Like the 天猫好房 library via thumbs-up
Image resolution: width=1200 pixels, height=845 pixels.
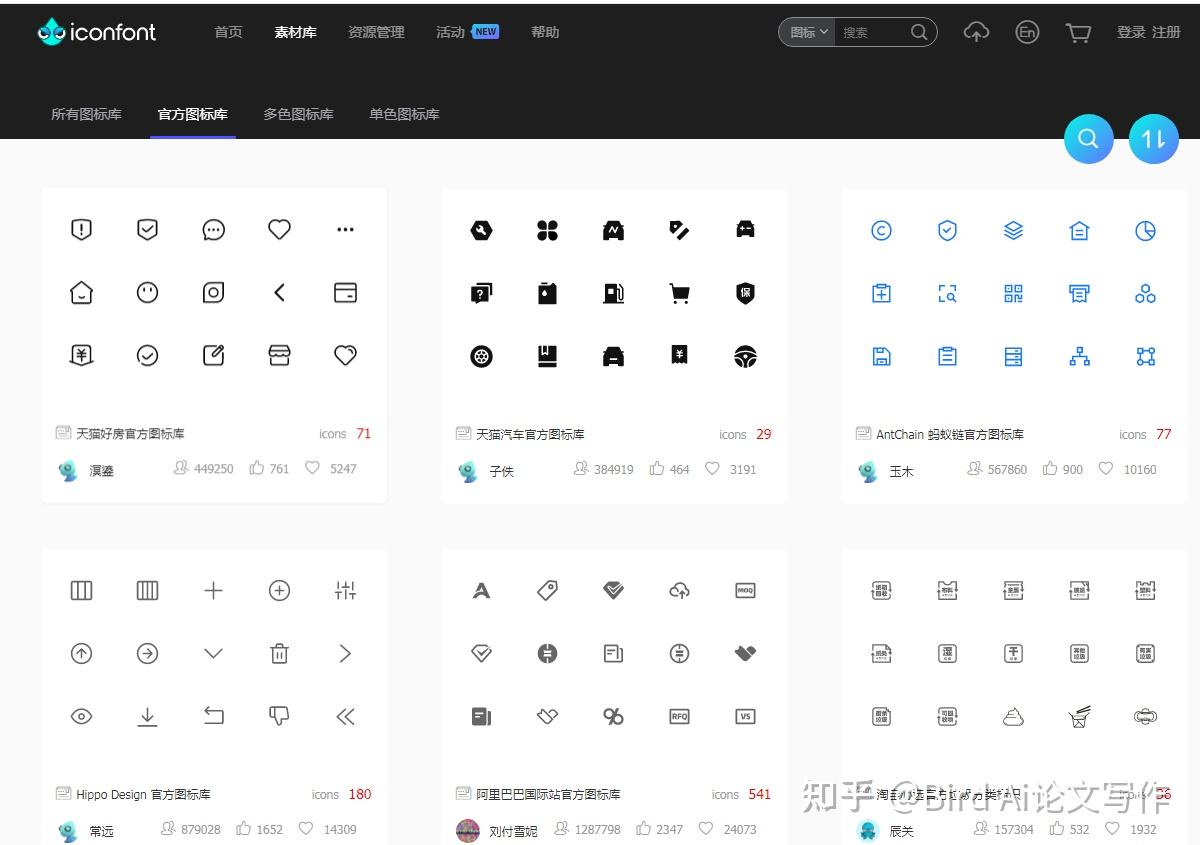257,467
